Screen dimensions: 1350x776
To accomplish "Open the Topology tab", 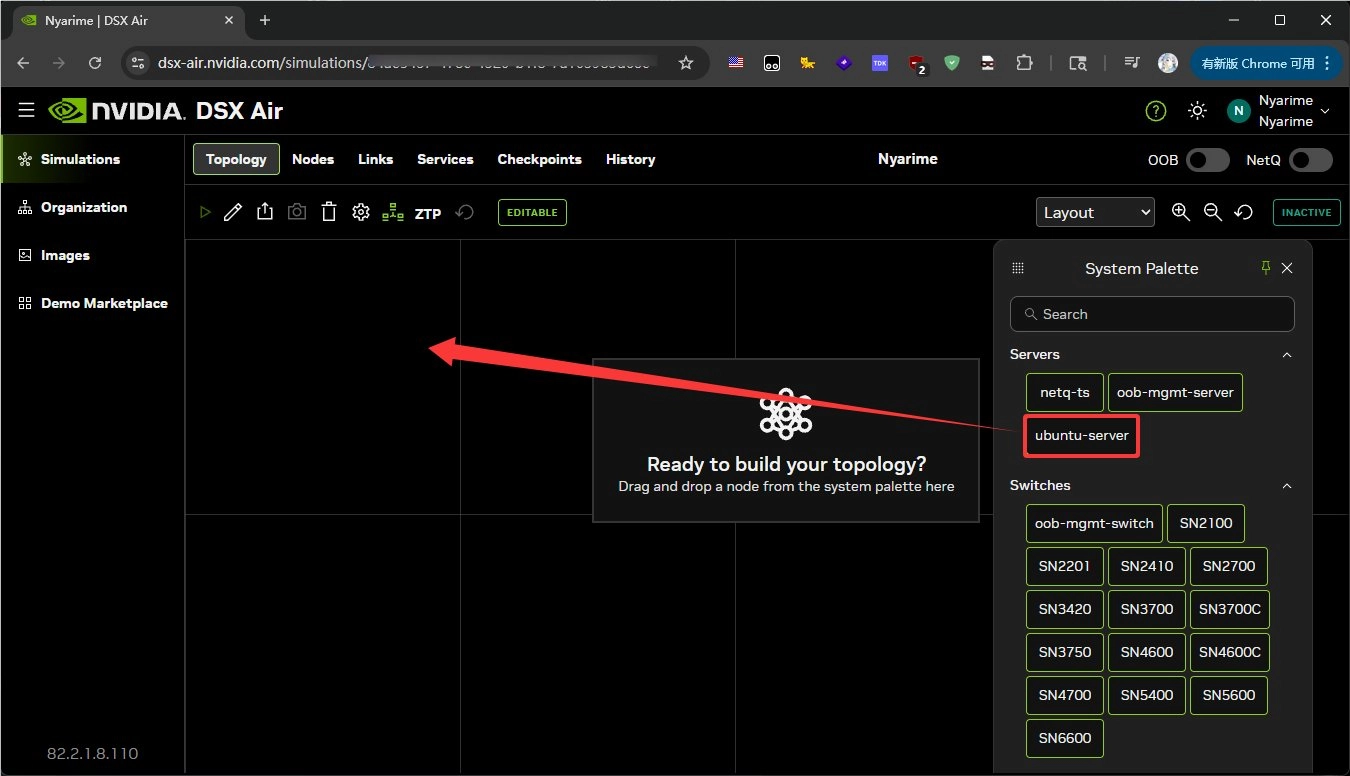I will pos(236,159).
